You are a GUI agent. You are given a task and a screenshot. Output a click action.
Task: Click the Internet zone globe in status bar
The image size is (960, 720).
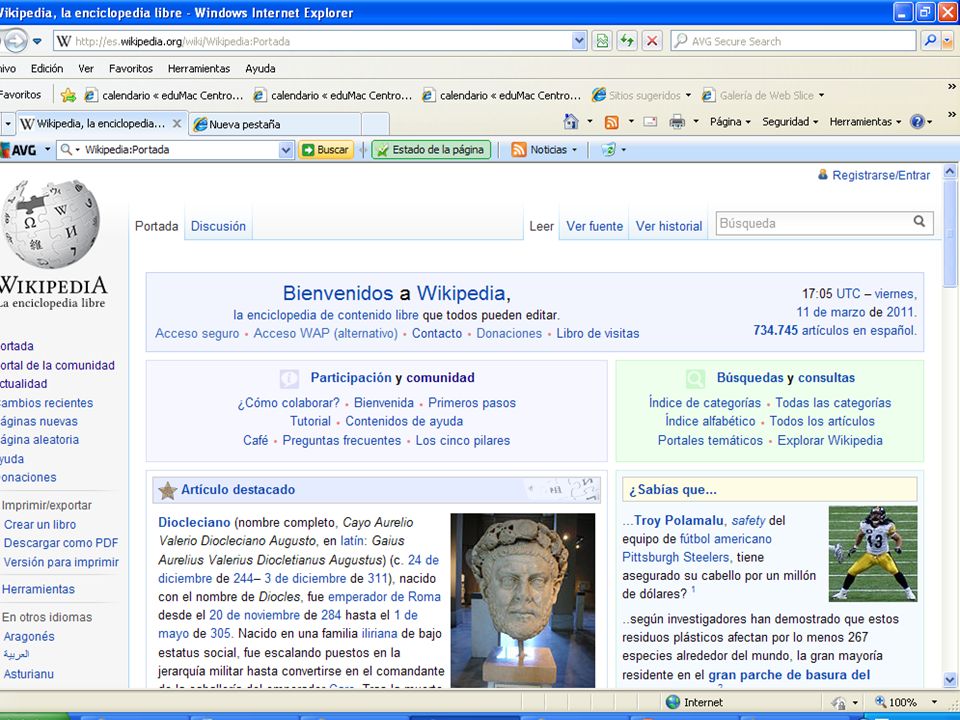pyautogui.click(x=673, y=702)
